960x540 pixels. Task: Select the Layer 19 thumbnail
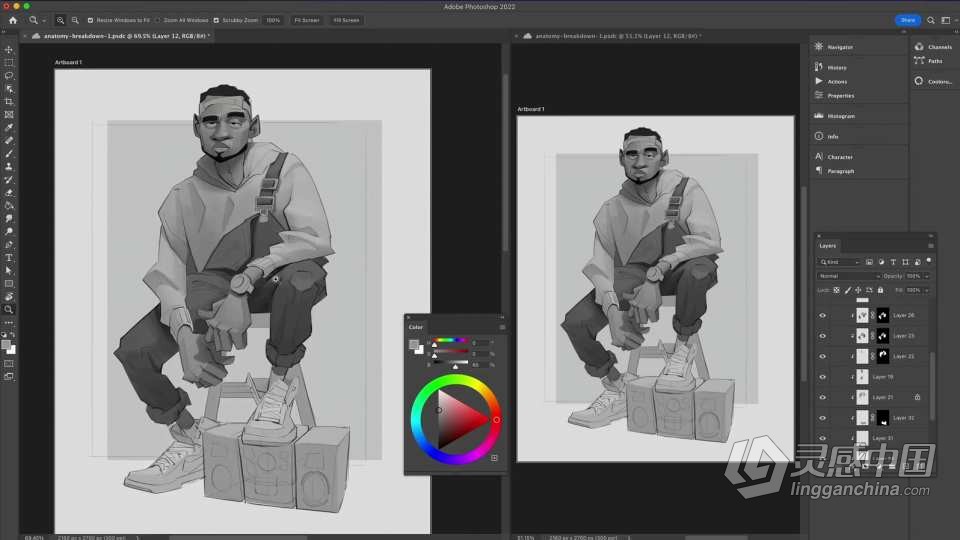click(x=862, y=377)
